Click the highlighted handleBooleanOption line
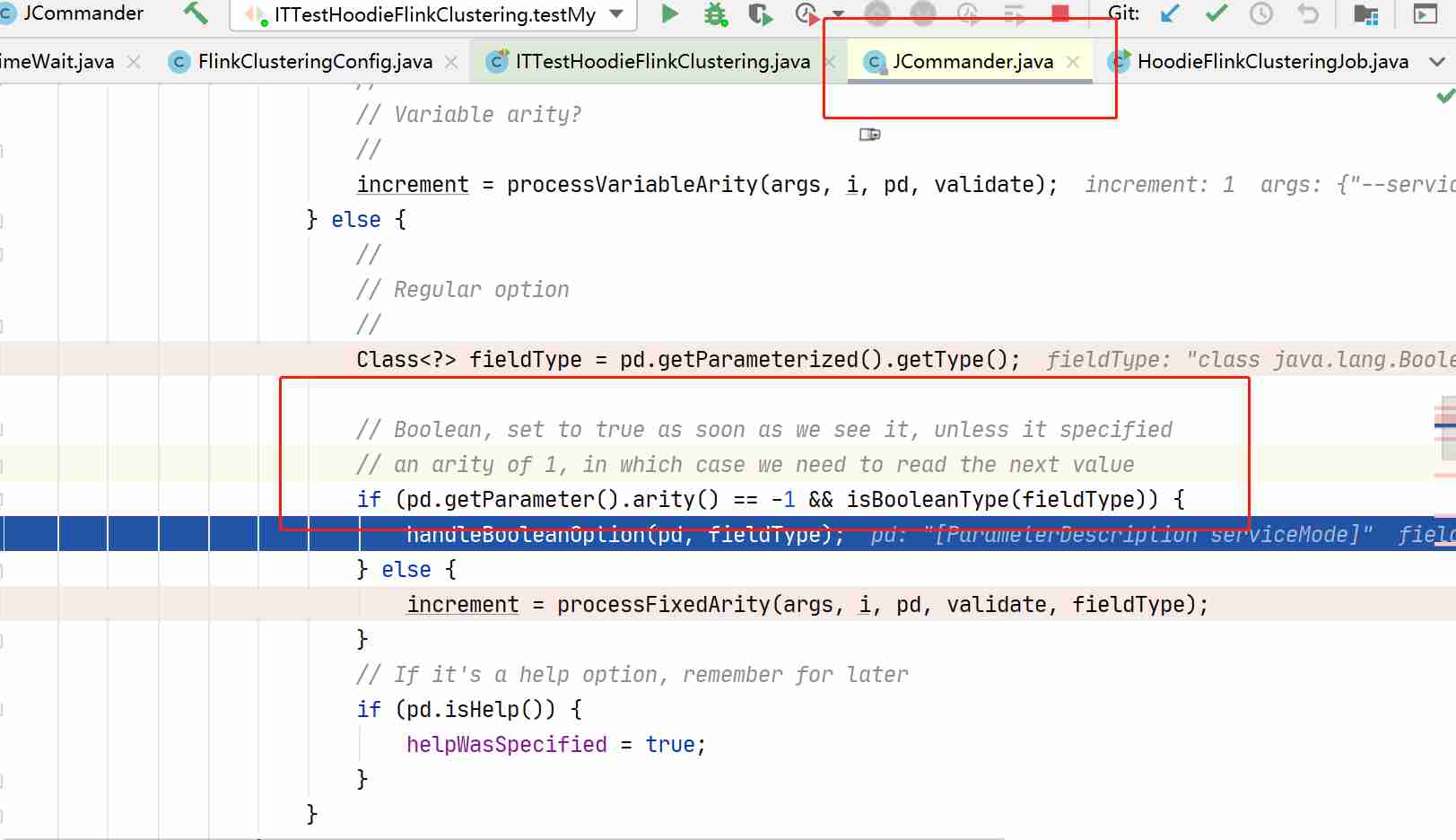Screen dimensions: 1456x840 [728, 534]
